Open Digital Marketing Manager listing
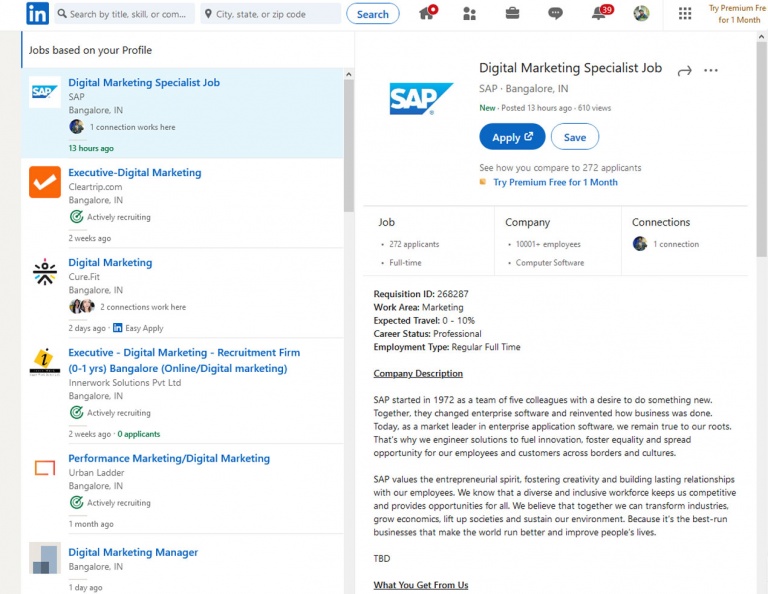 [133, 552]
